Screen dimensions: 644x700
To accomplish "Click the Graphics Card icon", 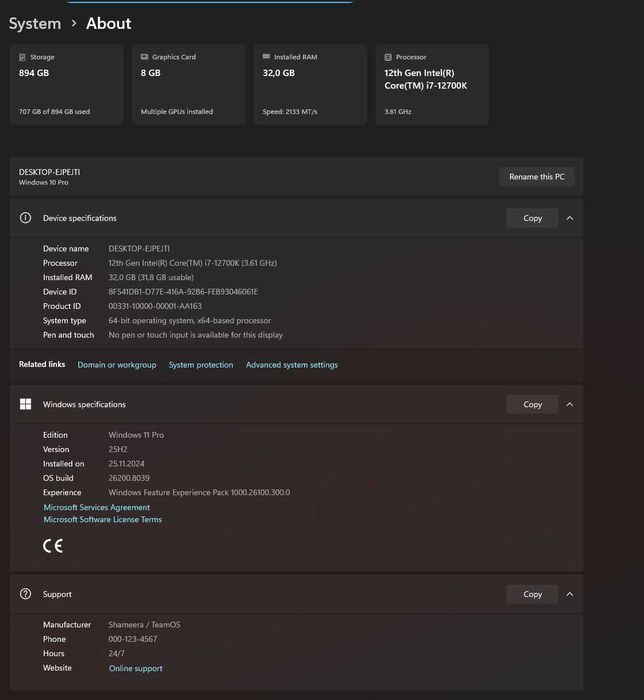I will 144,57.
